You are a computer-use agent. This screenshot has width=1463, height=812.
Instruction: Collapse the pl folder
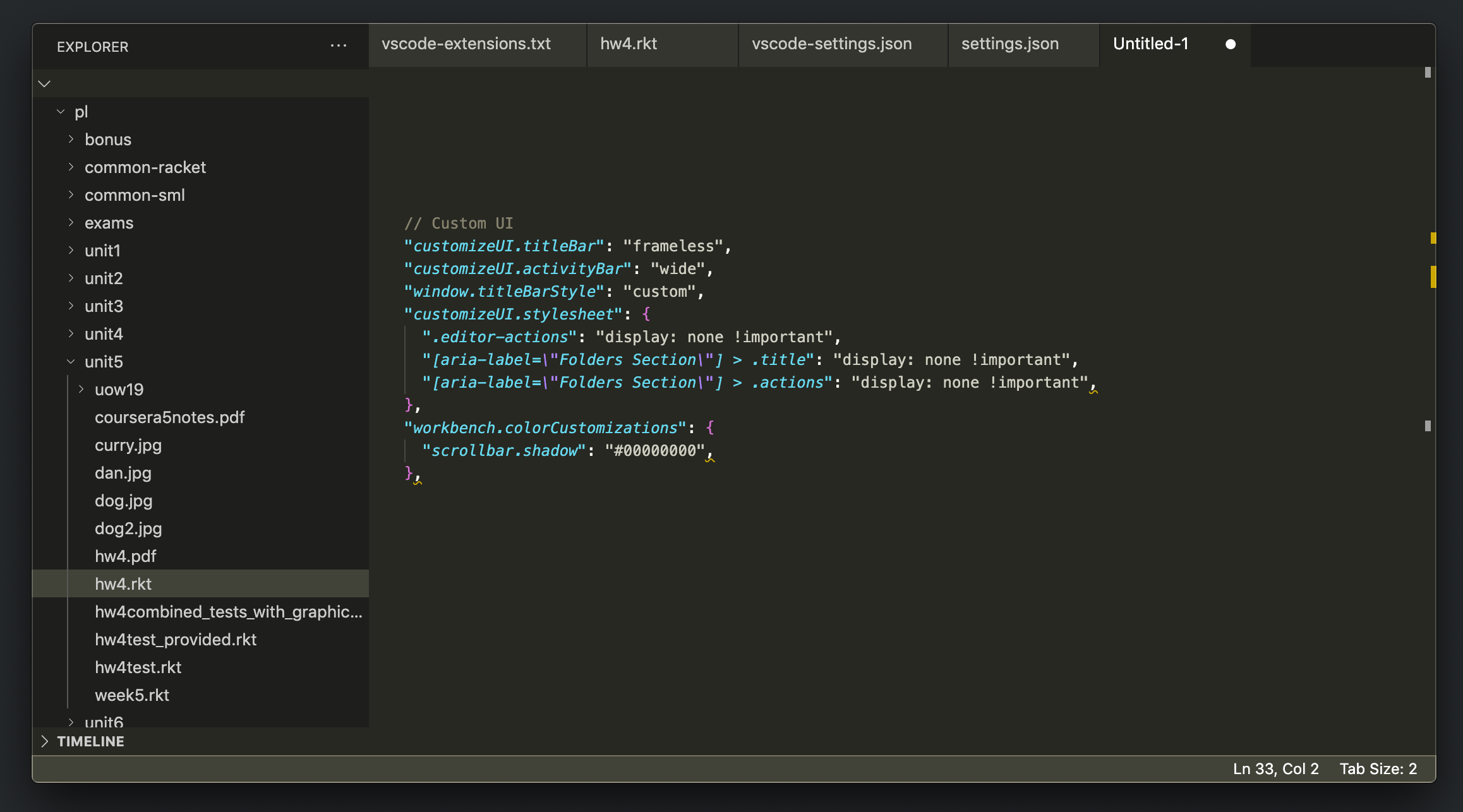coord(61,112)
